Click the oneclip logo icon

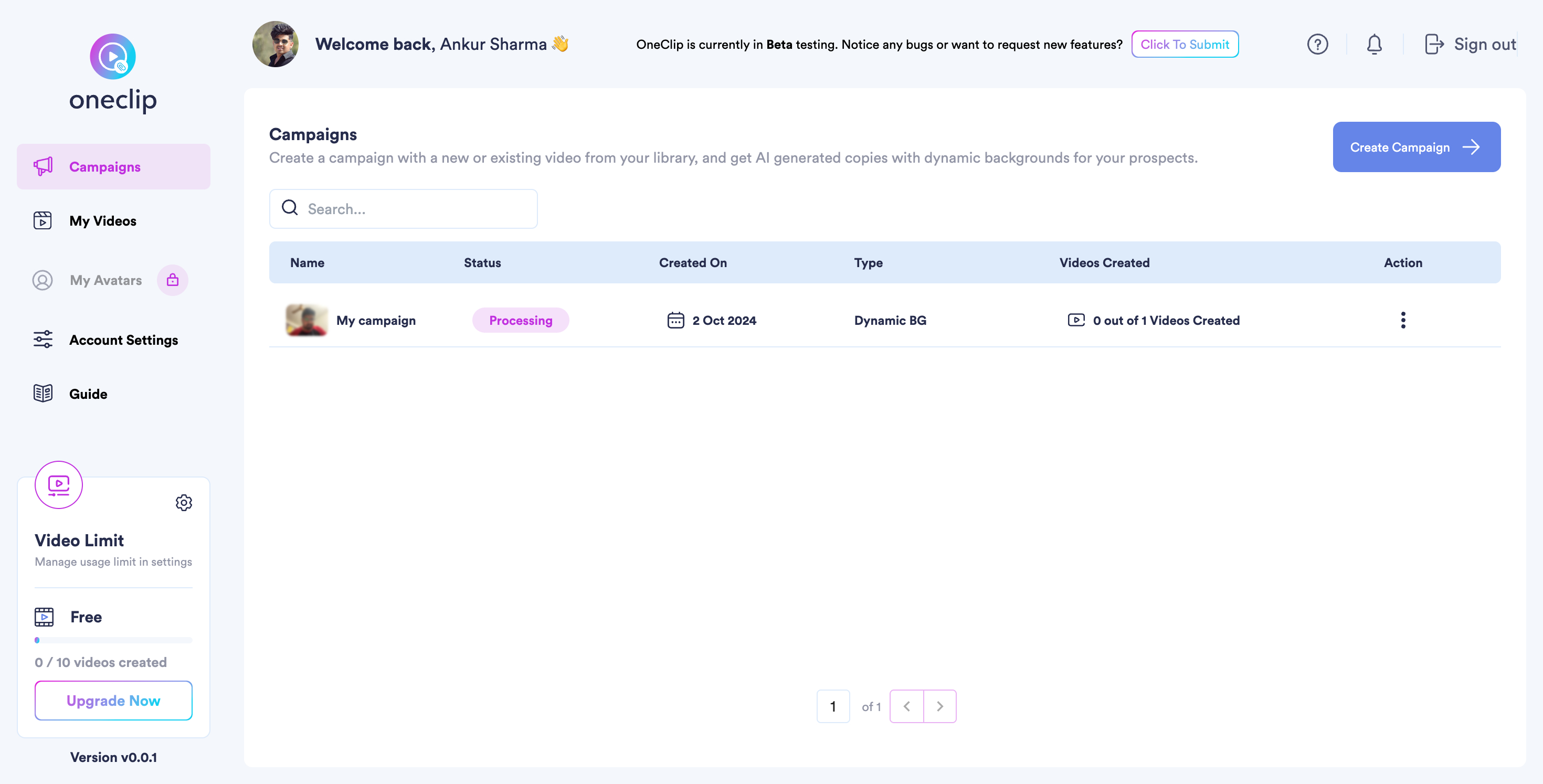[113, 56]
